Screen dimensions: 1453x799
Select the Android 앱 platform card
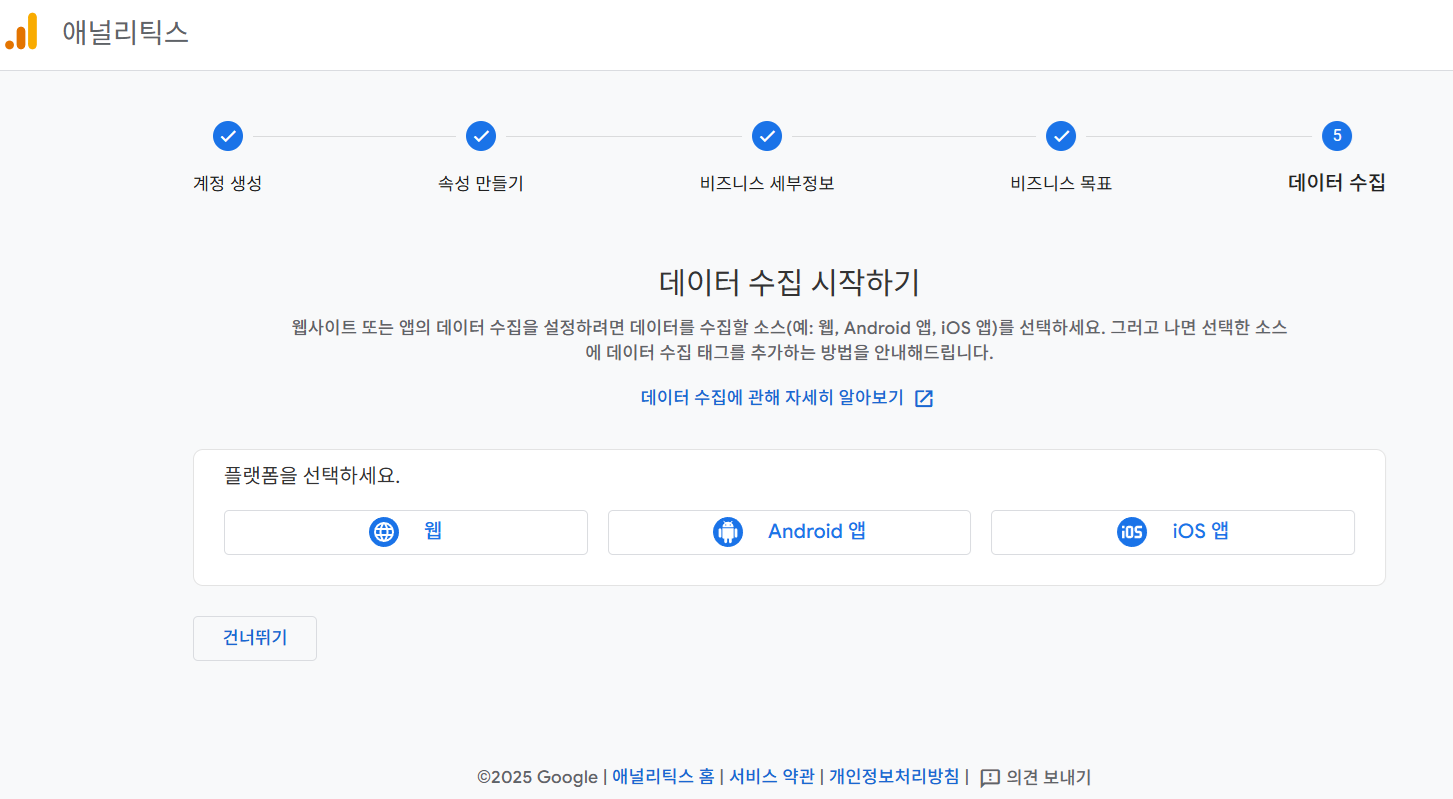click(x=789, y=532)
